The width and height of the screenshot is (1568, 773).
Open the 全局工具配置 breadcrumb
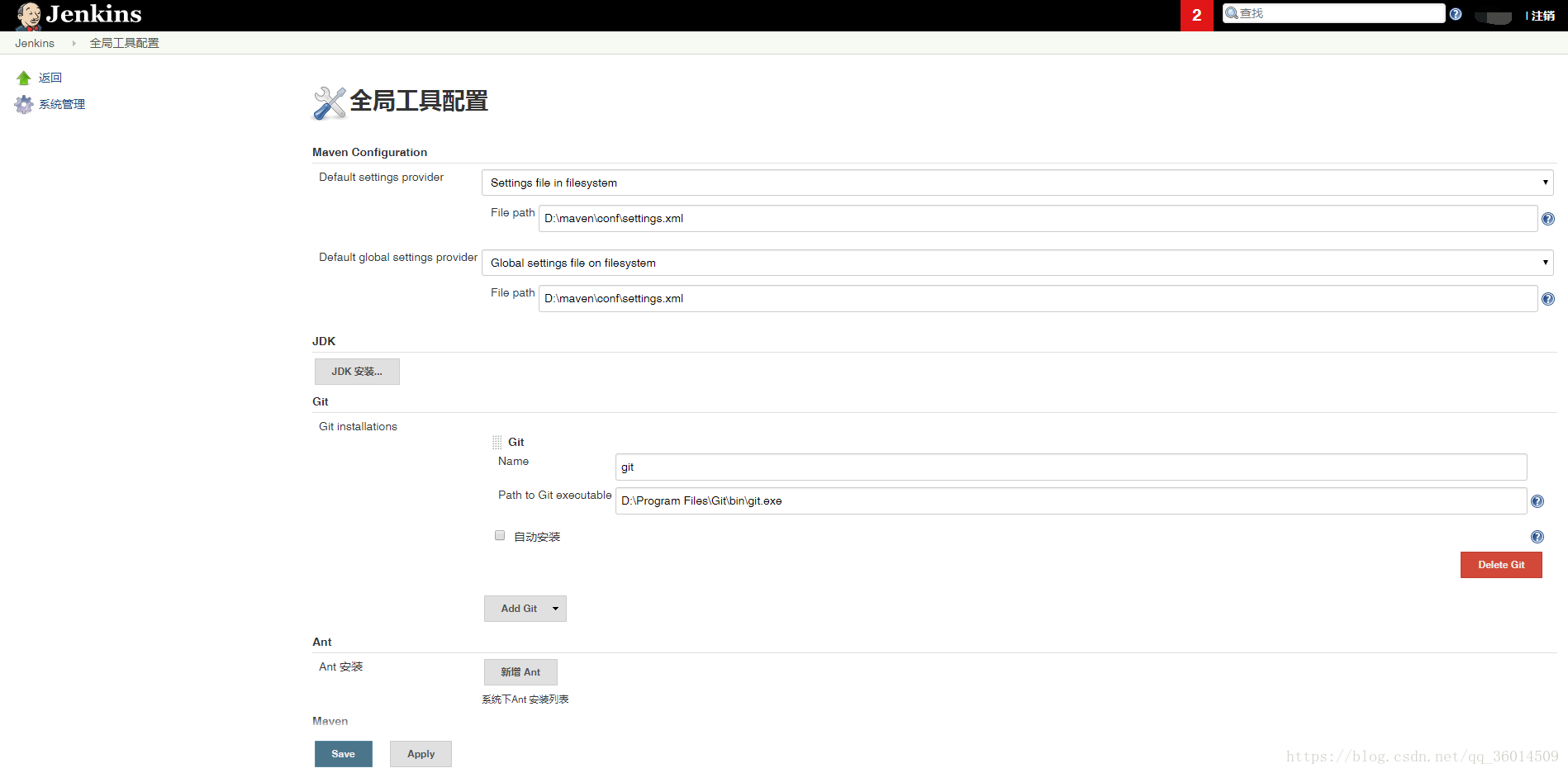coord(124,43)
